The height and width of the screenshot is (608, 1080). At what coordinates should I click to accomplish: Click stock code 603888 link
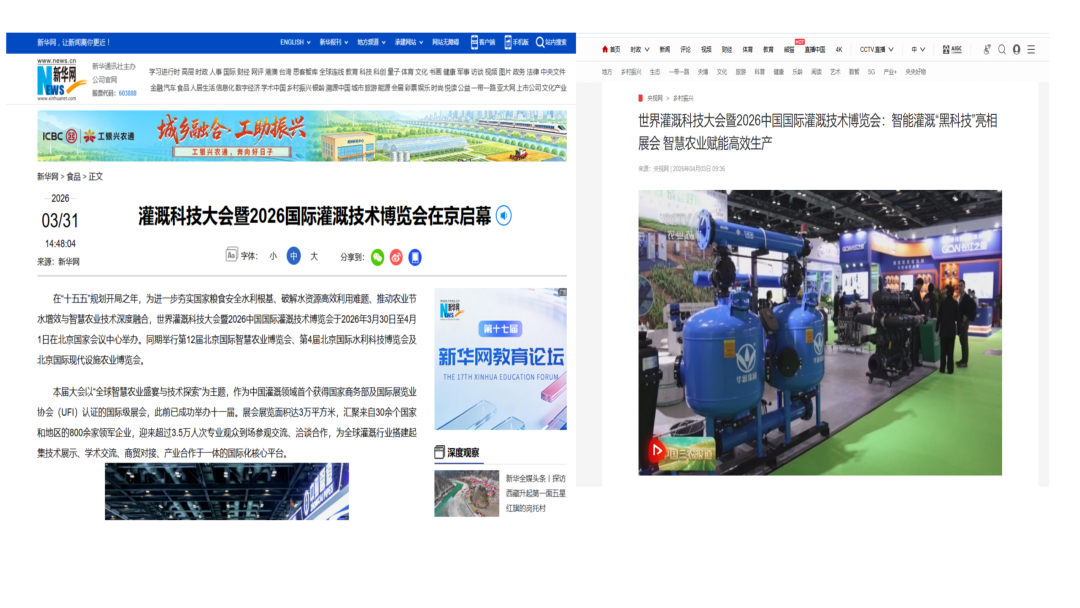(x=127, y=93)
